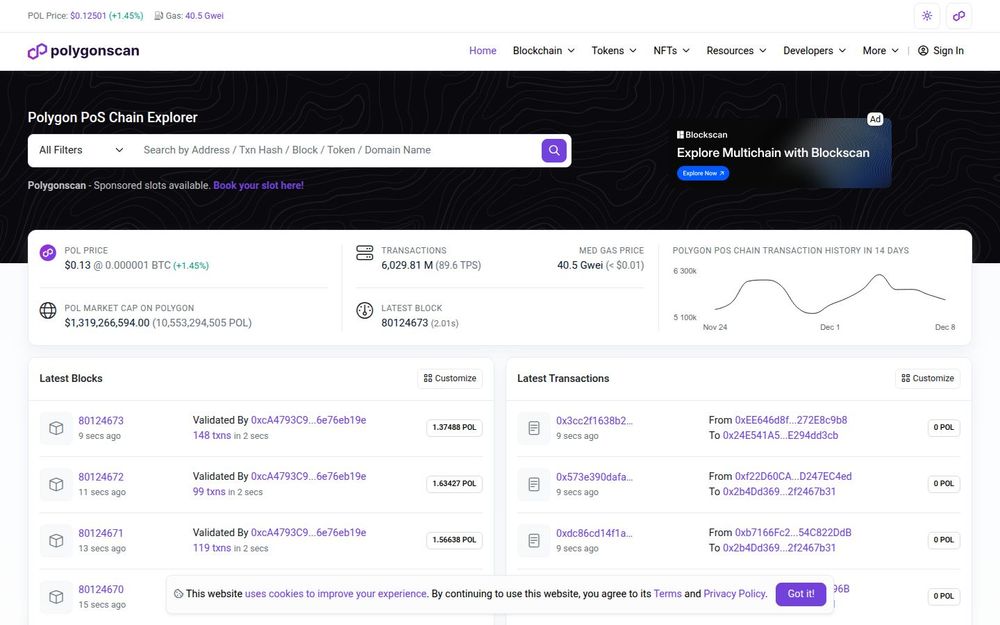Open the 6,029.81 M transactions value

click(x=407, y=265)
